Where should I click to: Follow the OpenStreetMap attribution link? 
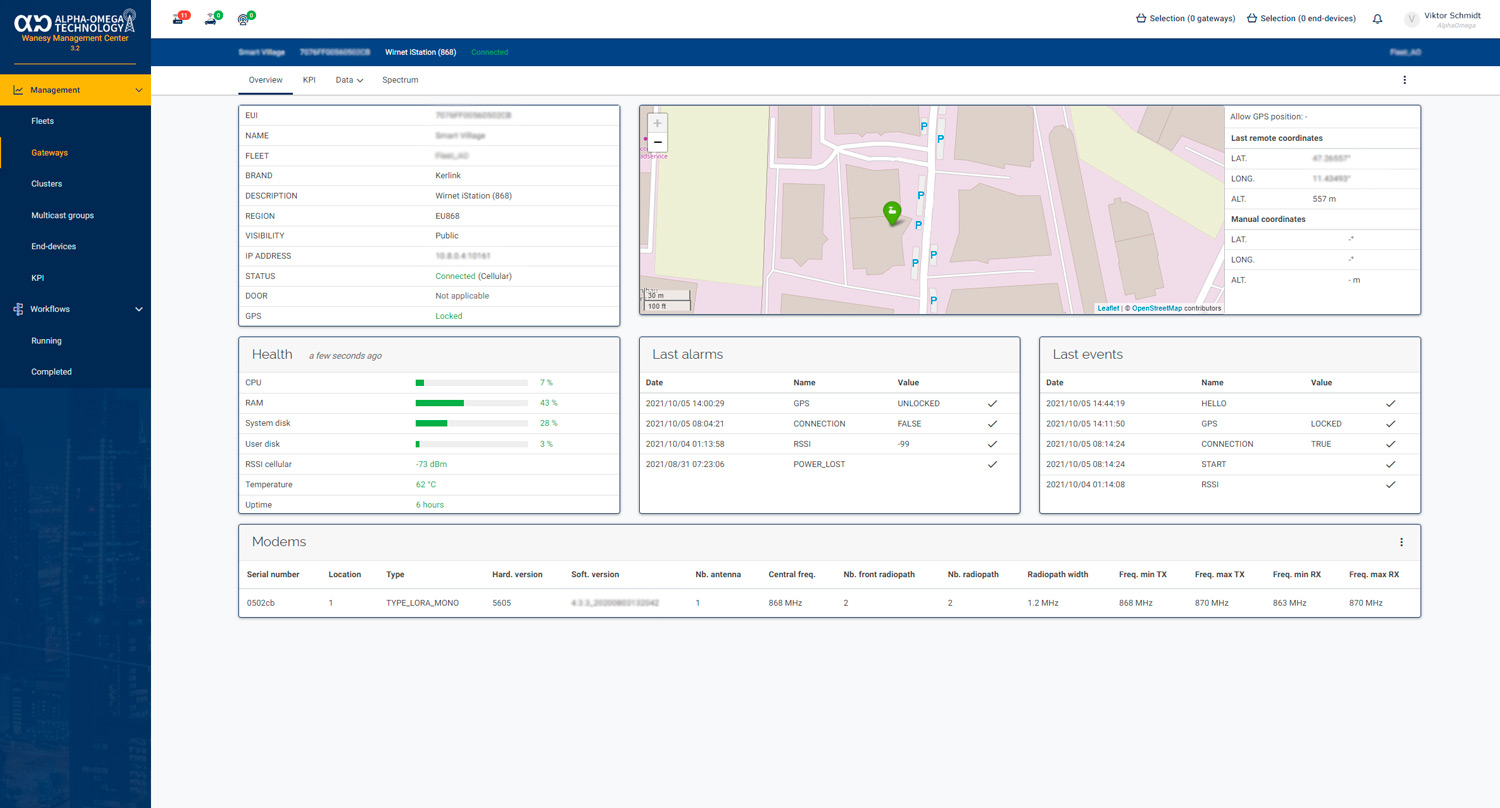click(x=1156, y=308)
